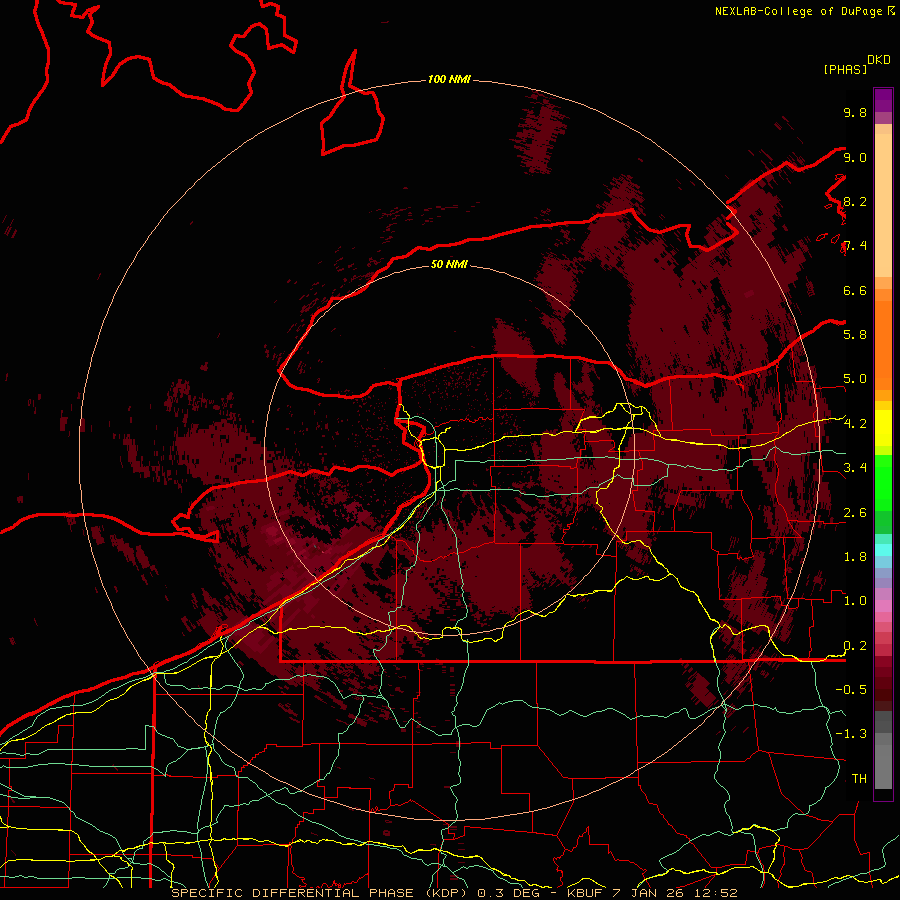Click the 100 NMI range ring label
Image resolution: width=900 pixels, height=900 pixels.
[449, 79]
